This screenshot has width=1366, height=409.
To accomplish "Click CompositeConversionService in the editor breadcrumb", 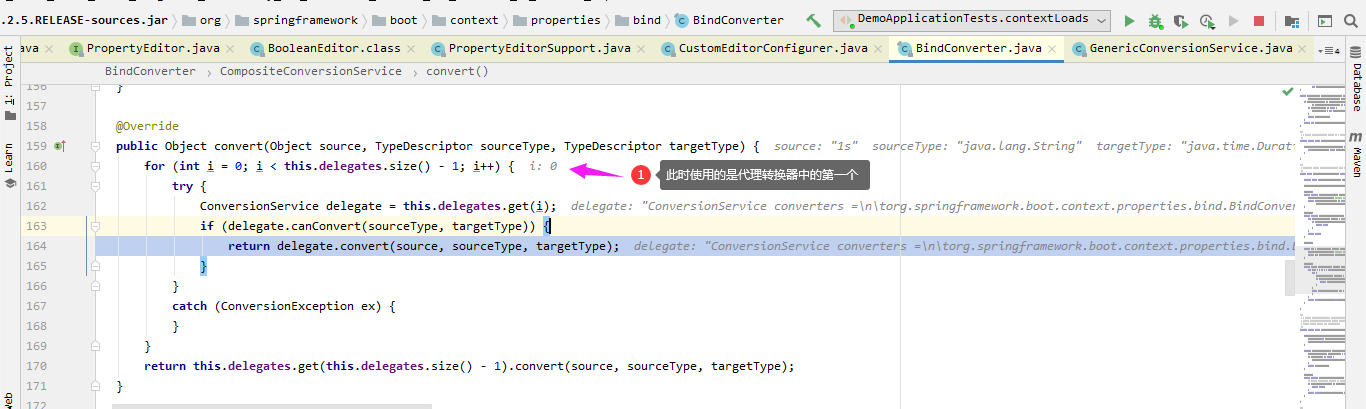I will (x=311, y=71).
